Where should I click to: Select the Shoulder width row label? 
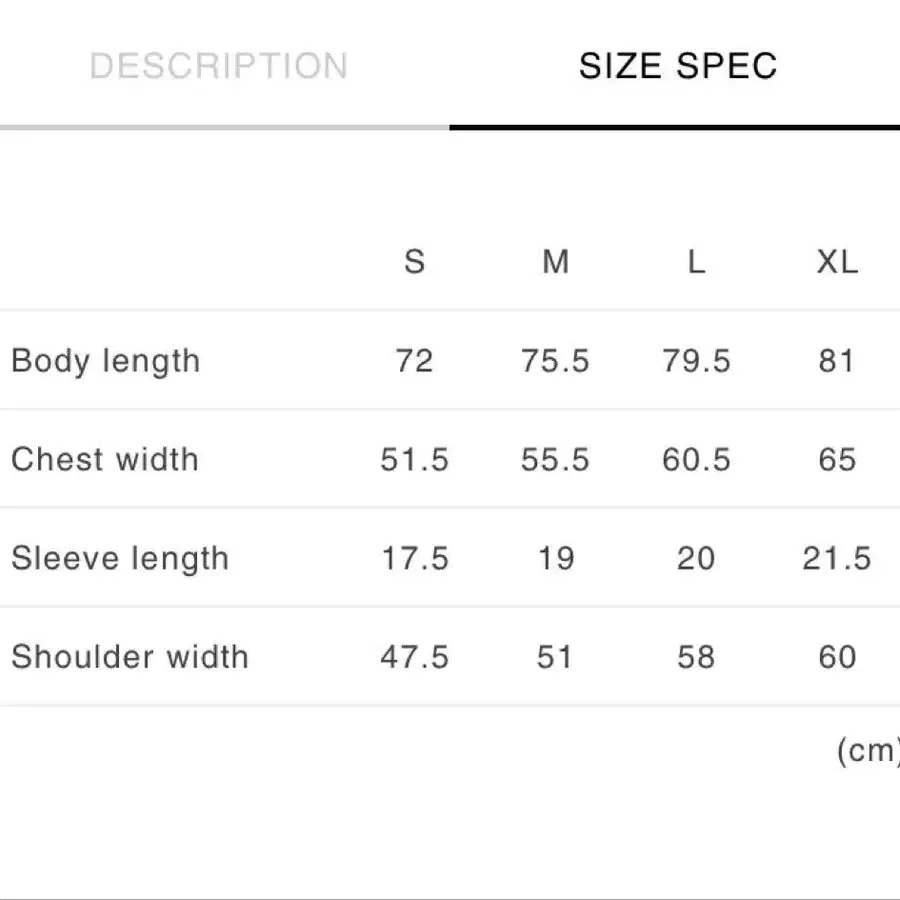coord(130,657)
